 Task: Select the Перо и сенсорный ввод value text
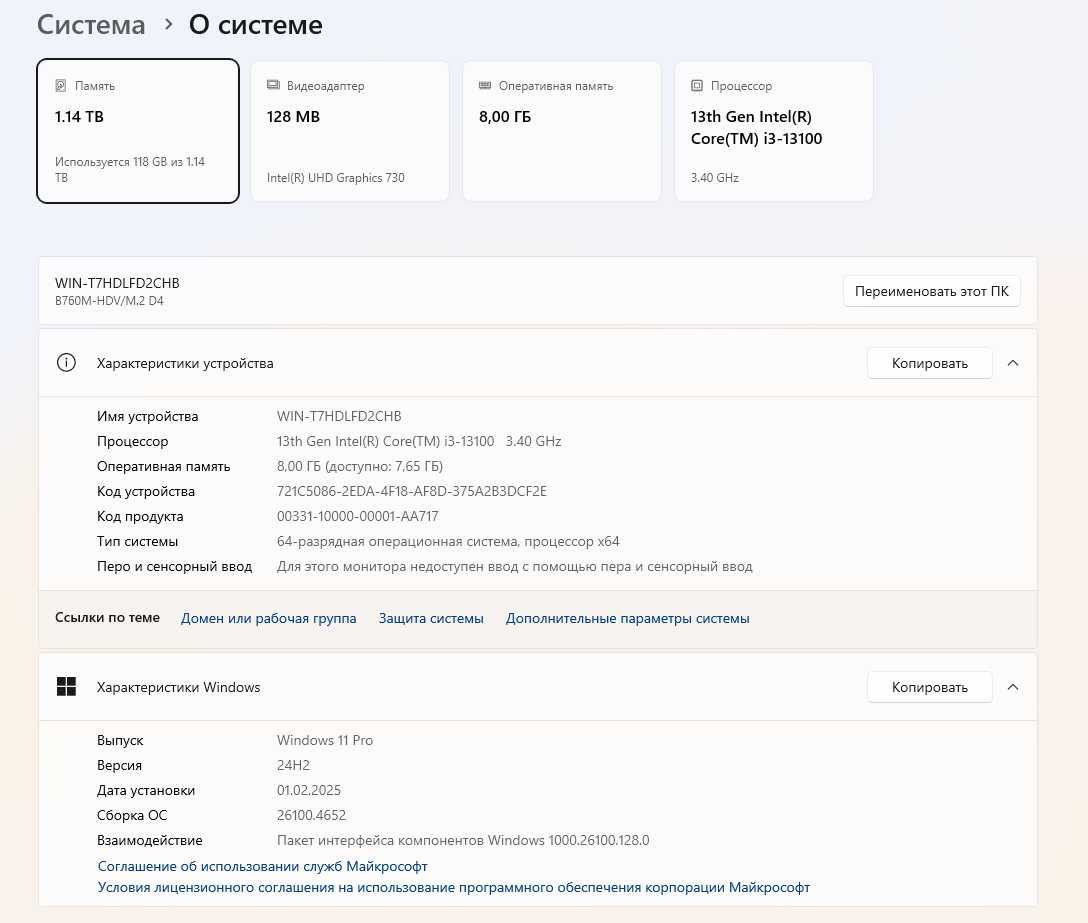click(x=514, y=566)
